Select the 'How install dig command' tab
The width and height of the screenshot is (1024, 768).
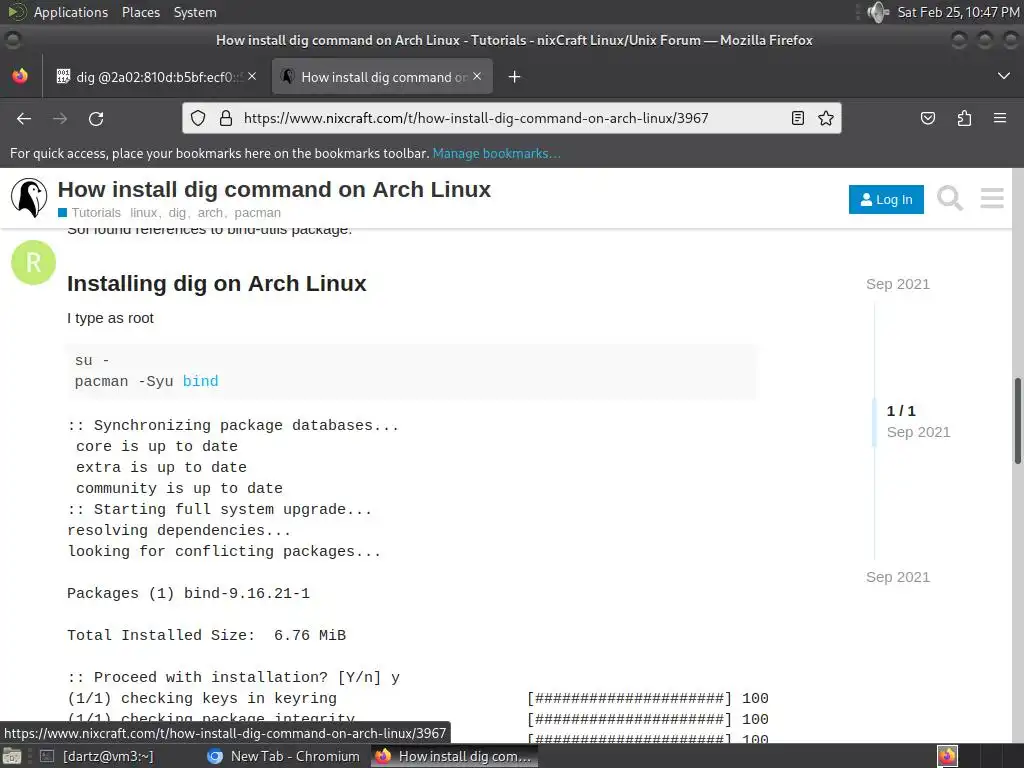(382, 77)
